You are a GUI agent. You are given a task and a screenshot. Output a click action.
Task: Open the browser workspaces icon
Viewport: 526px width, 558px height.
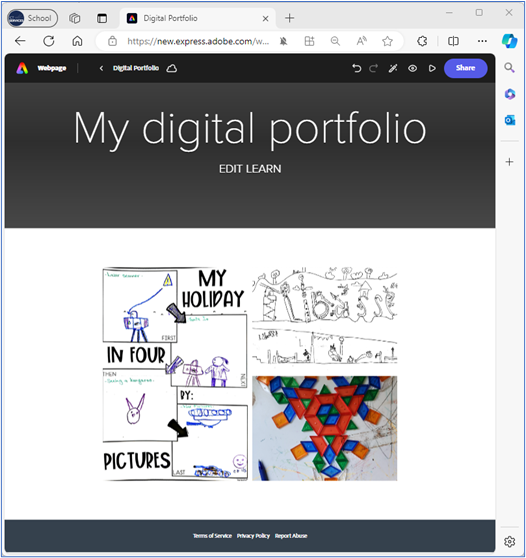click(x=75, y=18)
